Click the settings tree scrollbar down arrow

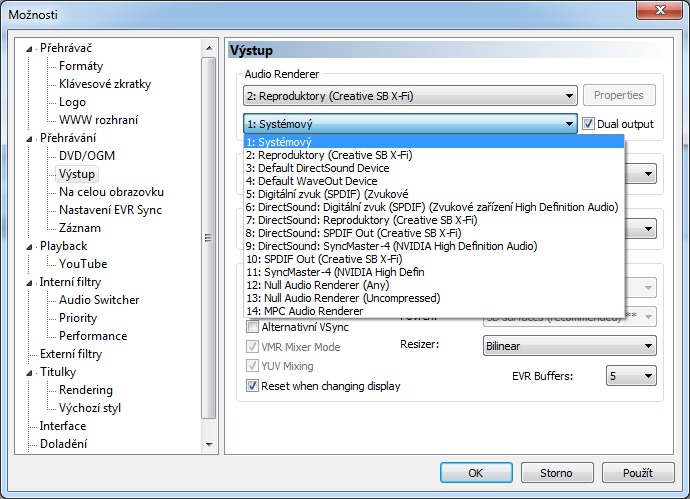pos(209,443)
